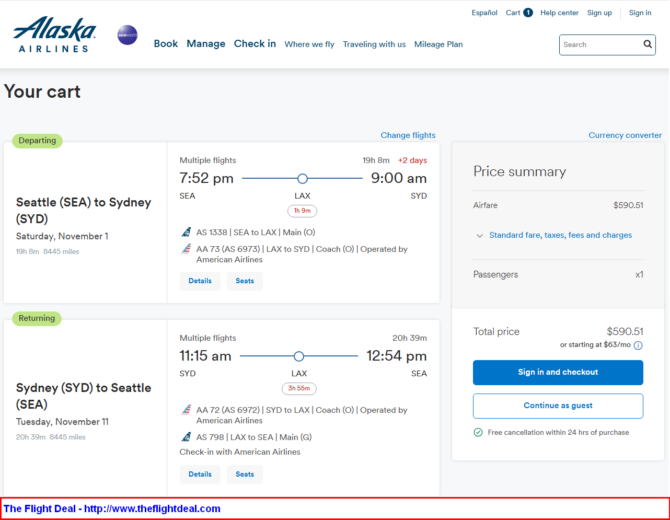Screen dimensions: 670x520
Task: Click the 1h 9m layover badge
Action: [302, 211]
